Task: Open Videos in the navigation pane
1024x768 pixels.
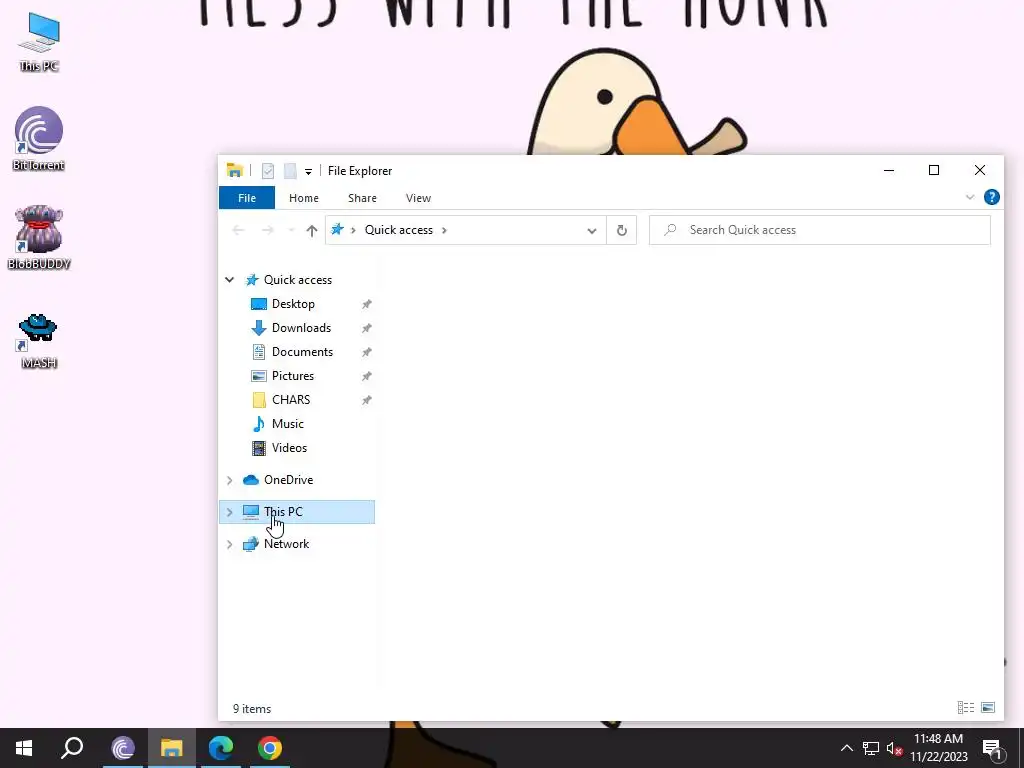Action: (x=289, y=448)
